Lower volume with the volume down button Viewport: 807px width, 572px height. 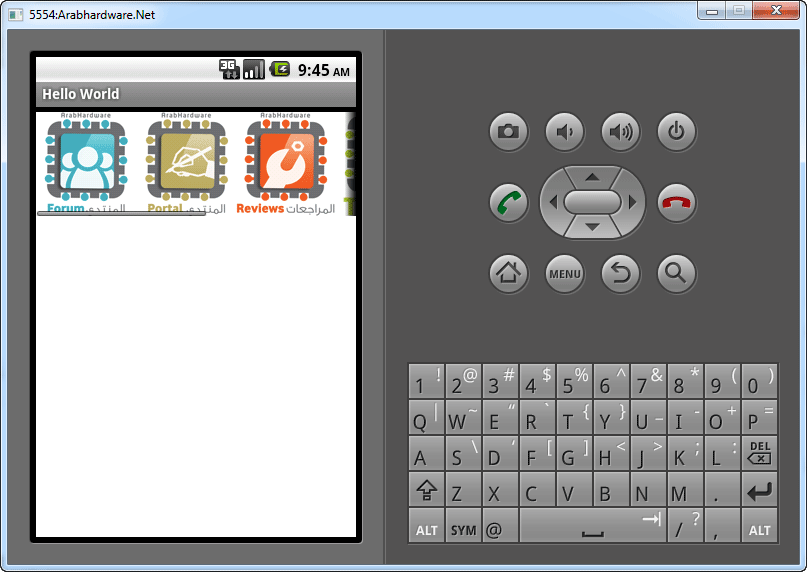(565, 132)
